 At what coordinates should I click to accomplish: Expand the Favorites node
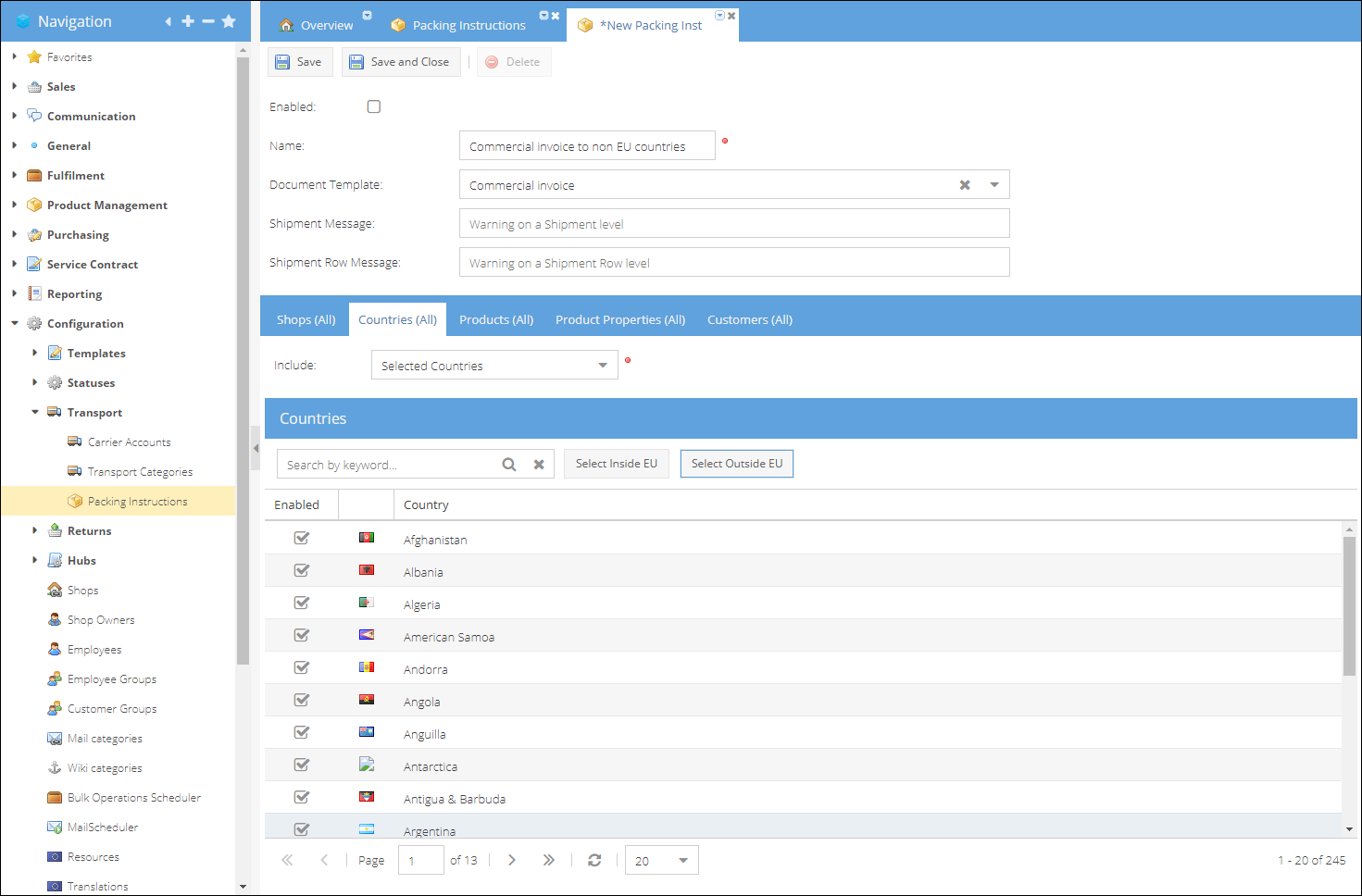pyautogui.click(x=14, y=56)
